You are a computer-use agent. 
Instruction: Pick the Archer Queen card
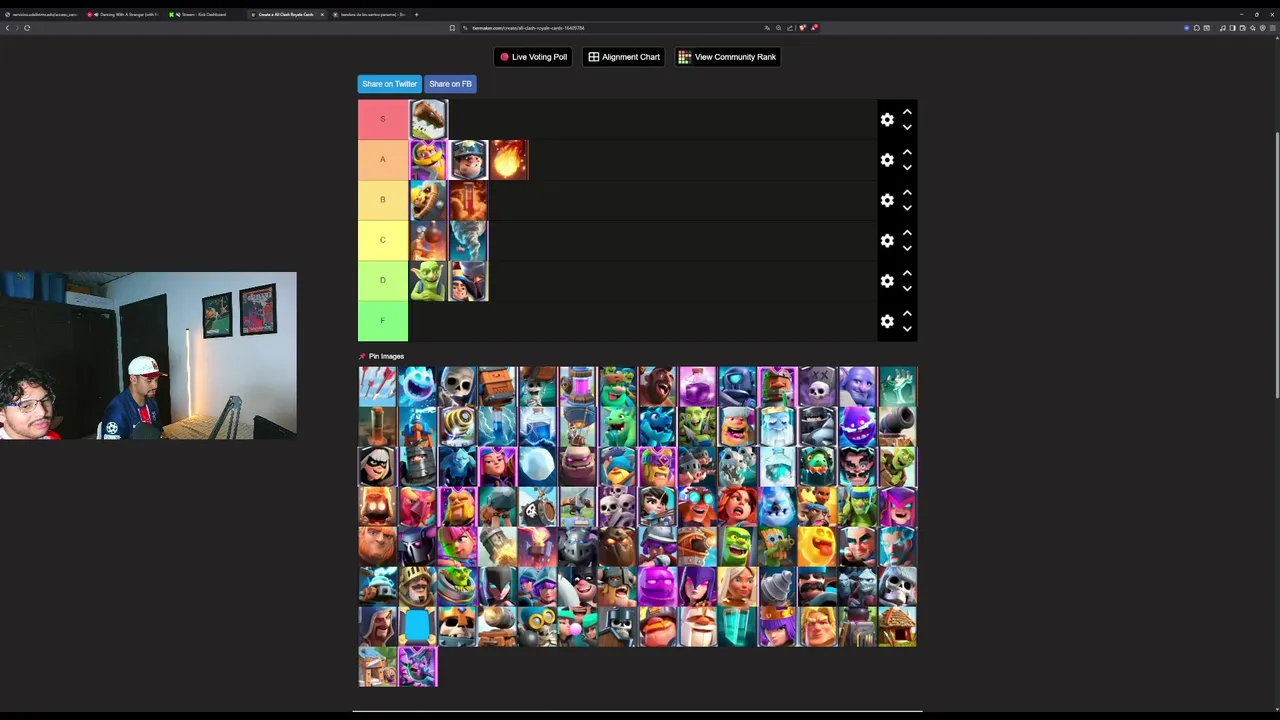(778, 626)
